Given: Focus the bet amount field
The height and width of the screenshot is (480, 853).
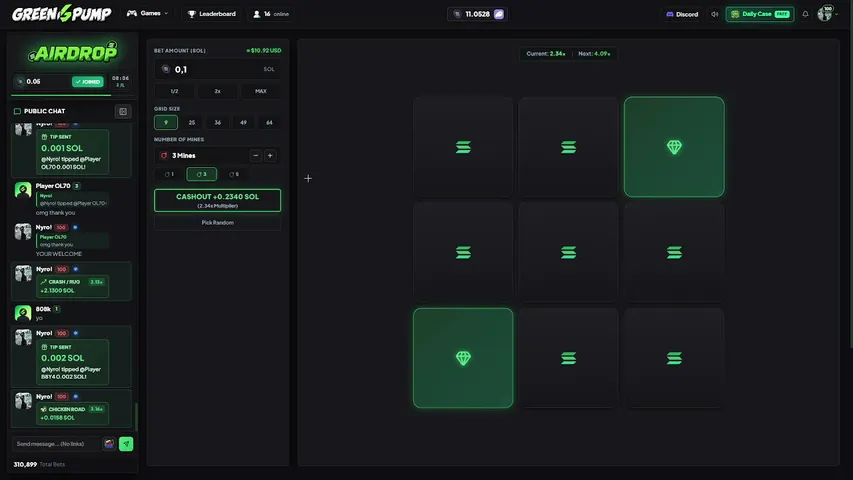Looking at the screenshot, I should [218, 70].
